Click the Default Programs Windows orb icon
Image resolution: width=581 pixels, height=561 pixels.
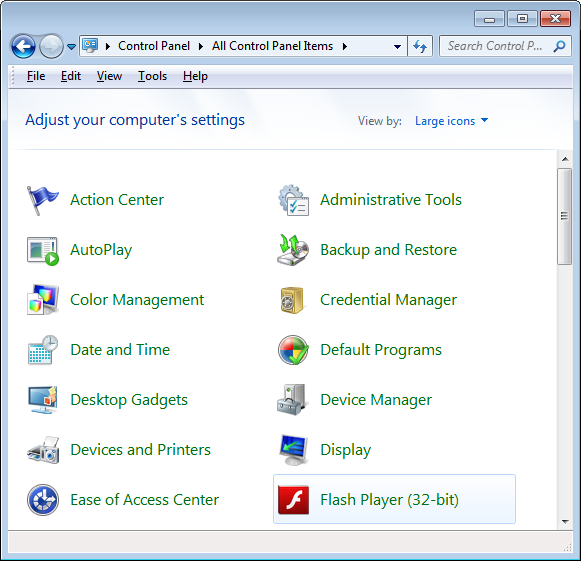(293, 350)
